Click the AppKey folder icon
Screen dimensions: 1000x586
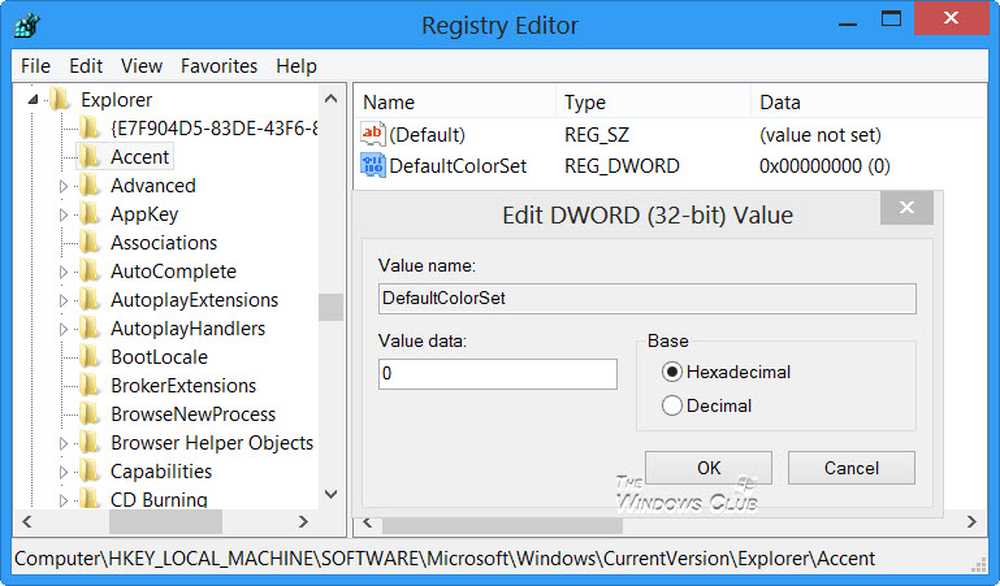coord(90,214)
